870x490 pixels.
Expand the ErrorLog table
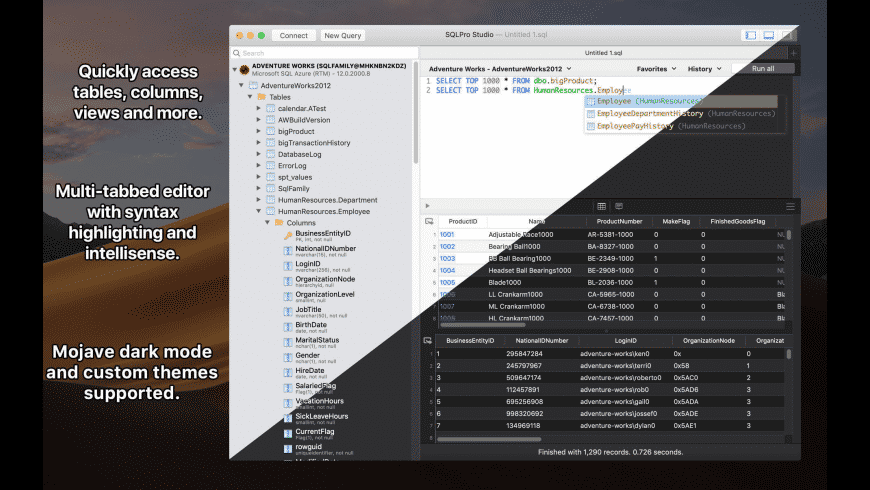(x=259, y=165)
